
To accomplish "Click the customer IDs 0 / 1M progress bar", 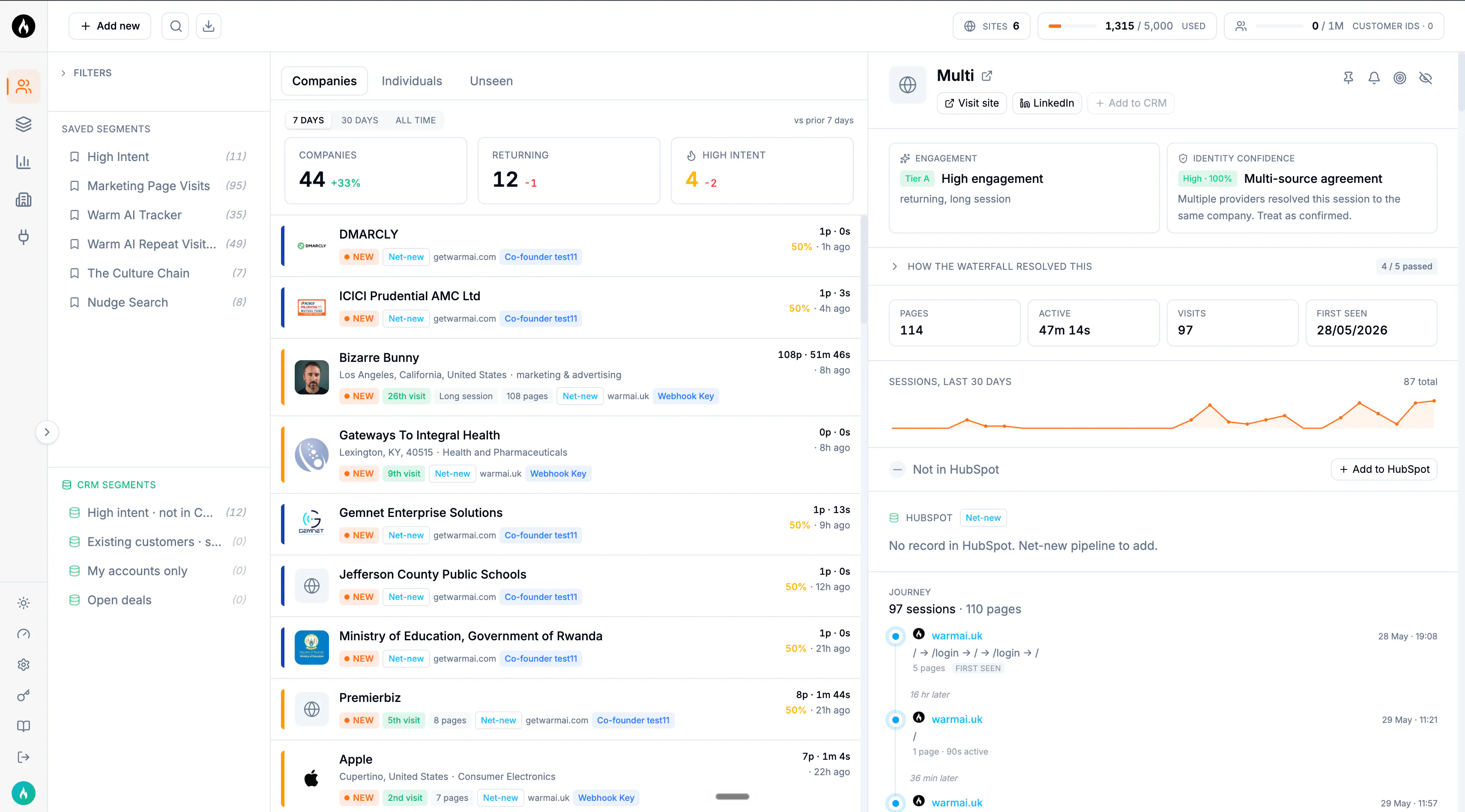I will (x=1280, y=26).
